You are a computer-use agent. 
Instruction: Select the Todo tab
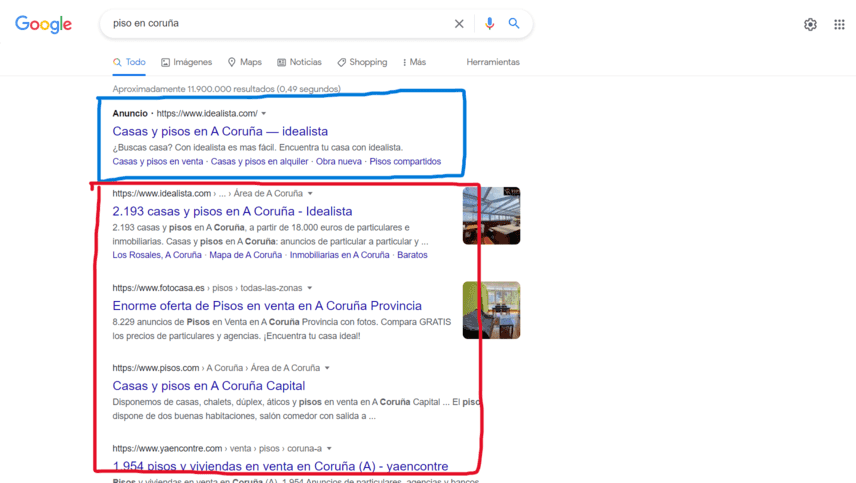[x=129, y=62]
